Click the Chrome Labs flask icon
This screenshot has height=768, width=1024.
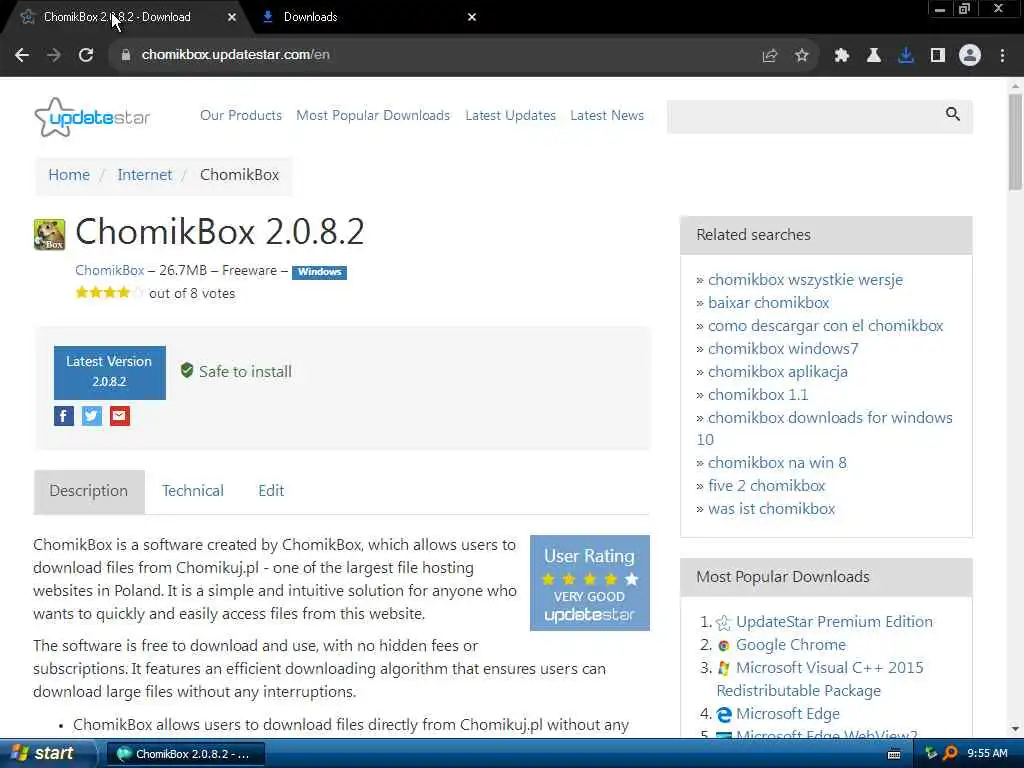pyautogui.click(x=873, y=56)
